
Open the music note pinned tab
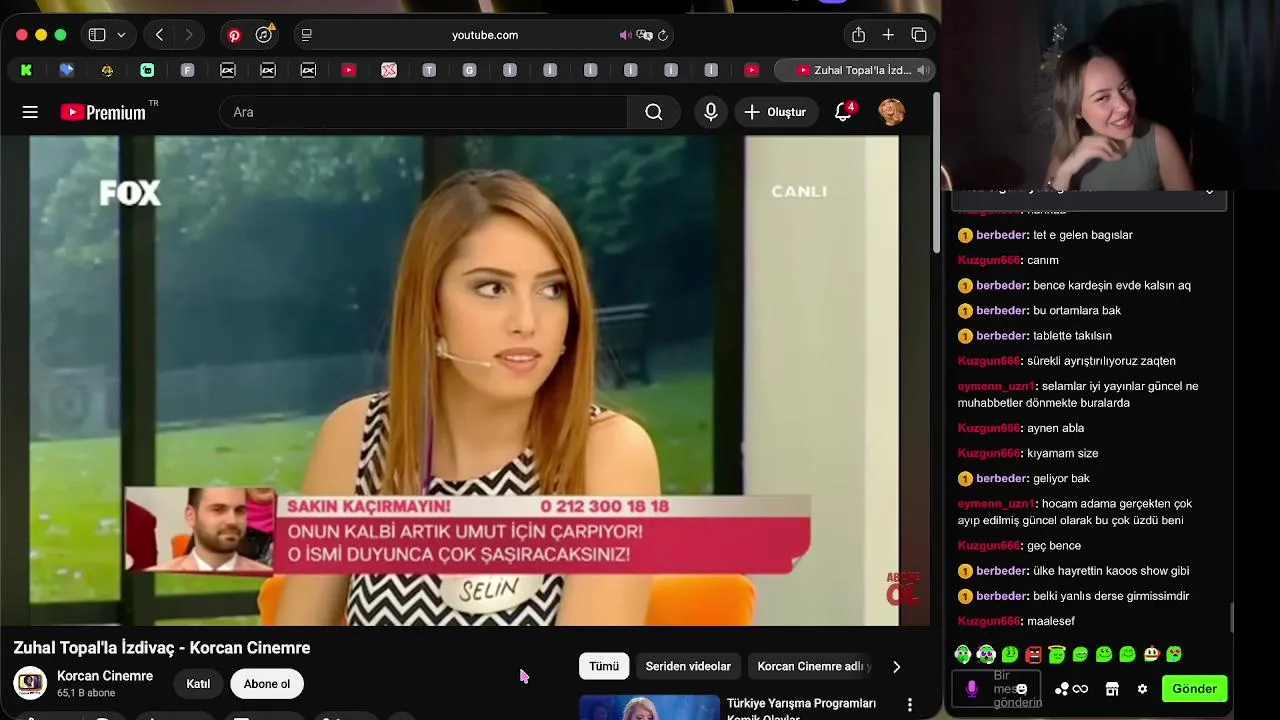[264, 35]
